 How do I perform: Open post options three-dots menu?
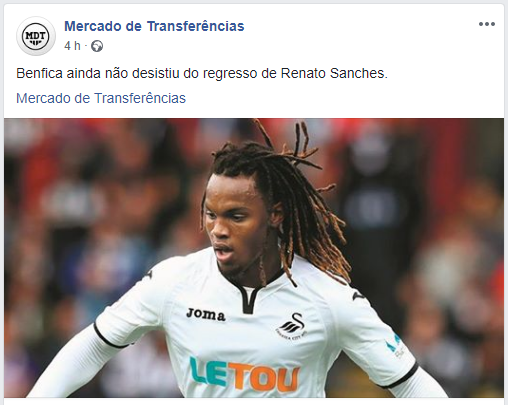click(487, 24)
